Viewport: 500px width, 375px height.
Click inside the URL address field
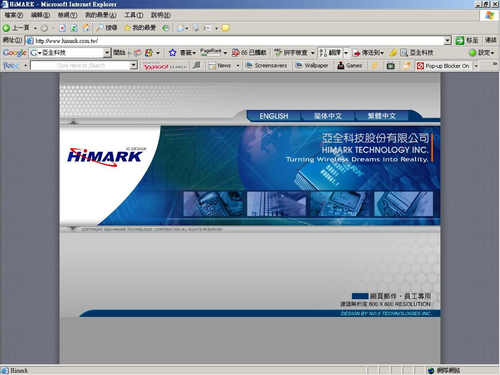coord(239,41)
